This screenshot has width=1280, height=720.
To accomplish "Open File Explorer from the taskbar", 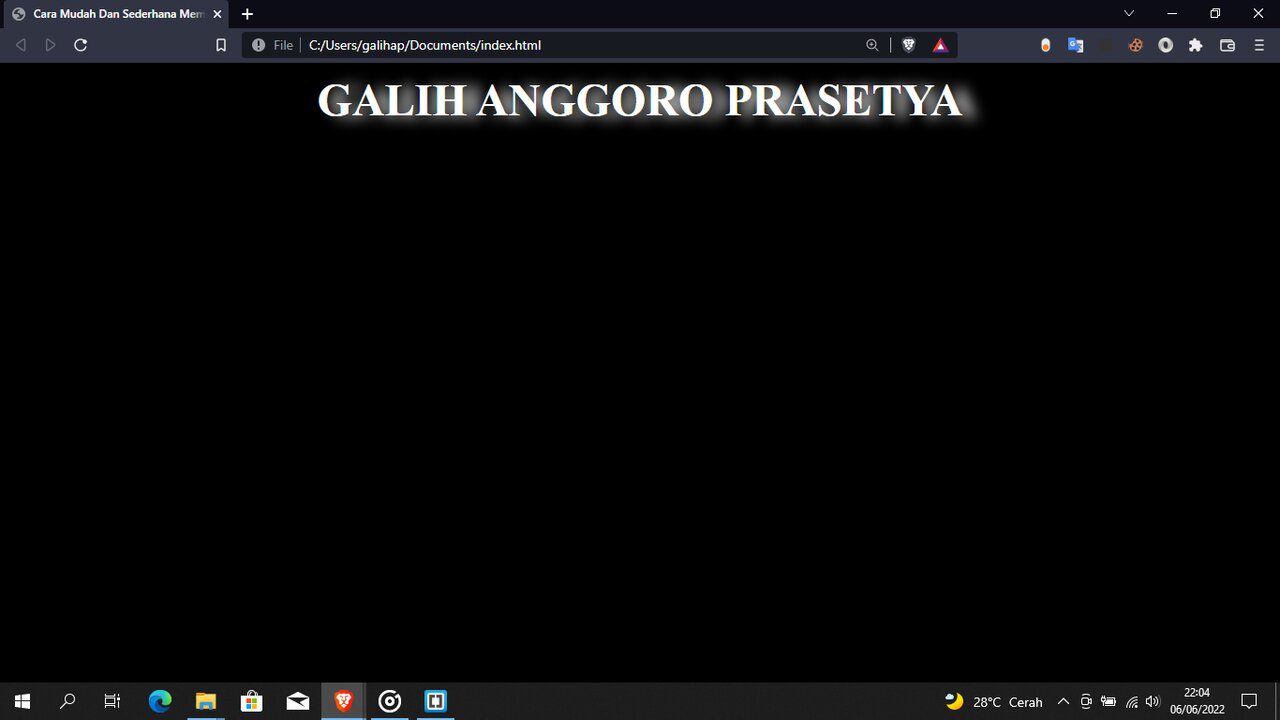I will (x=206, y=701).
